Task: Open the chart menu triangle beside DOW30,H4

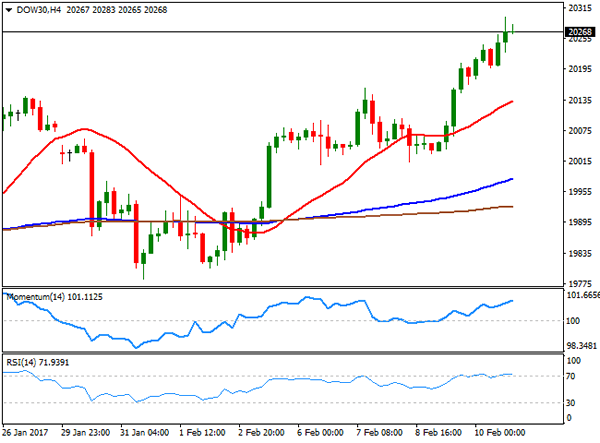Action: (x=8, y=10)
